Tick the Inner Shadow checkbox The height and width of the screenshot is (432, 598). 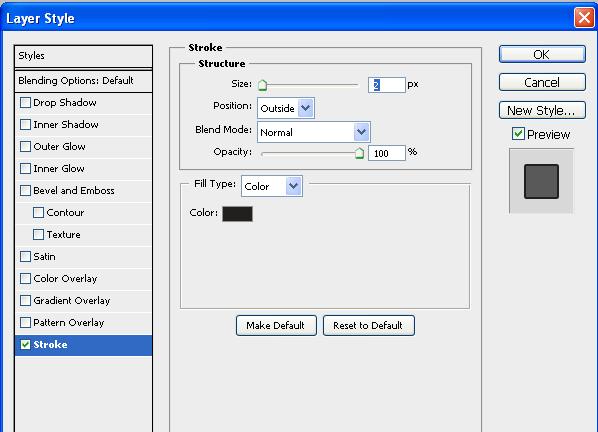25,125
